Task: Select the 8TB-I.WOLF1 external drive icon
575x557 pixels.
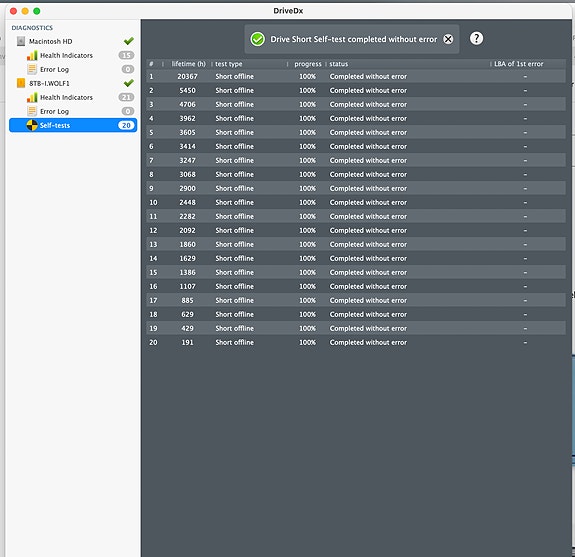Action: pos(21,83)
